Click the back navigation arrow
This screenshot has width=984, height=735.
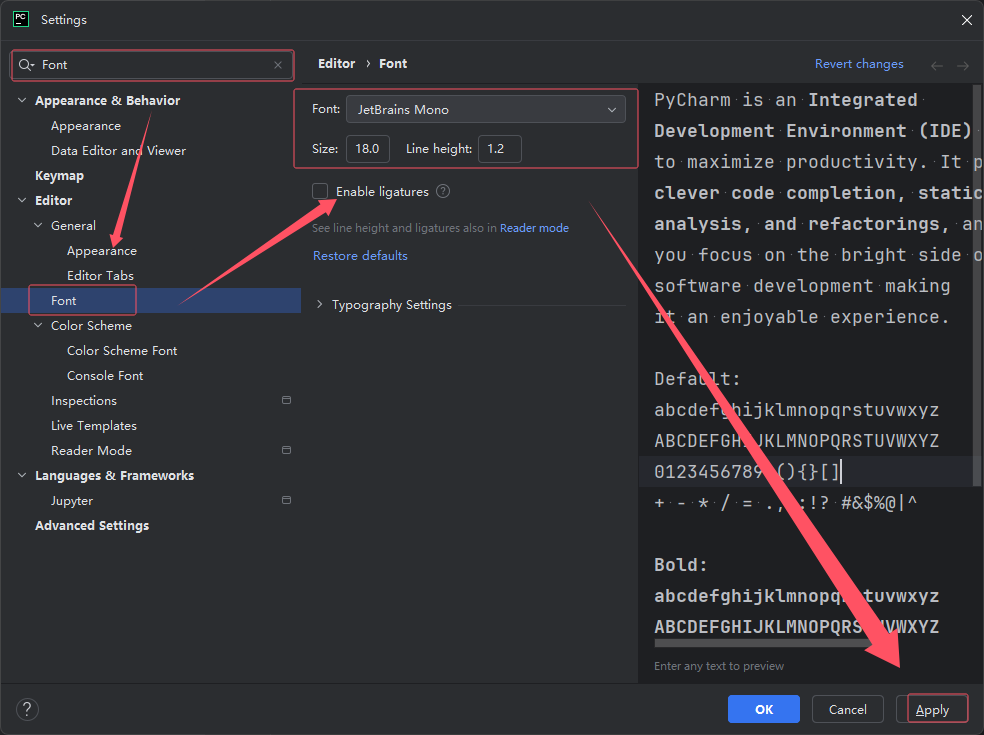[x=937, y=65]
